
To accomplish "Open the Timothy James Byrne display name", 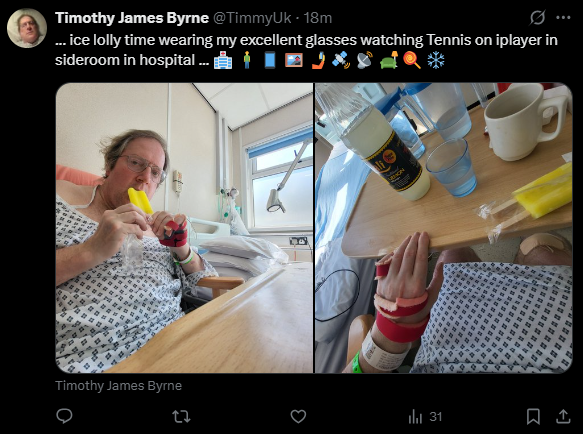I will (132, 18).
